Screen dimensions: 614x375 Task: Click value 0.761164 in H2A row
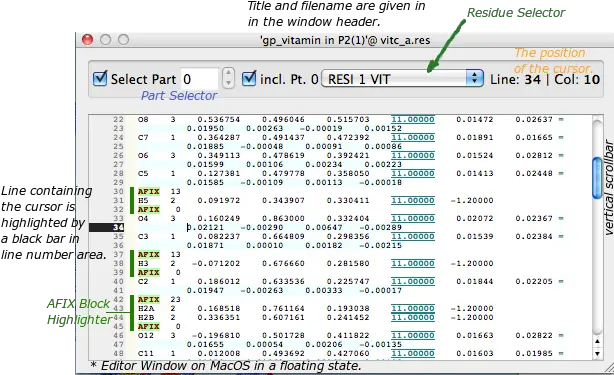pyautogui.click(x=283, y=308)
